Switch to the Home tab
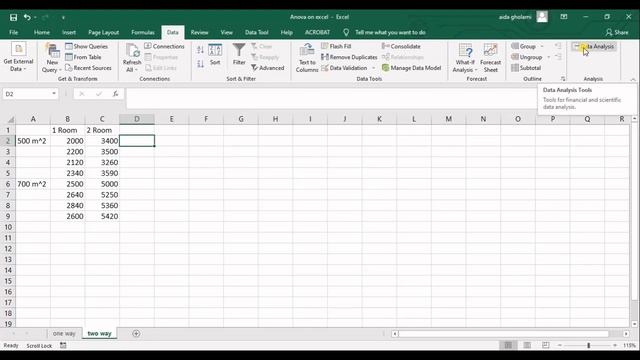The image size is (640, 360). click(x=42, y=32)
